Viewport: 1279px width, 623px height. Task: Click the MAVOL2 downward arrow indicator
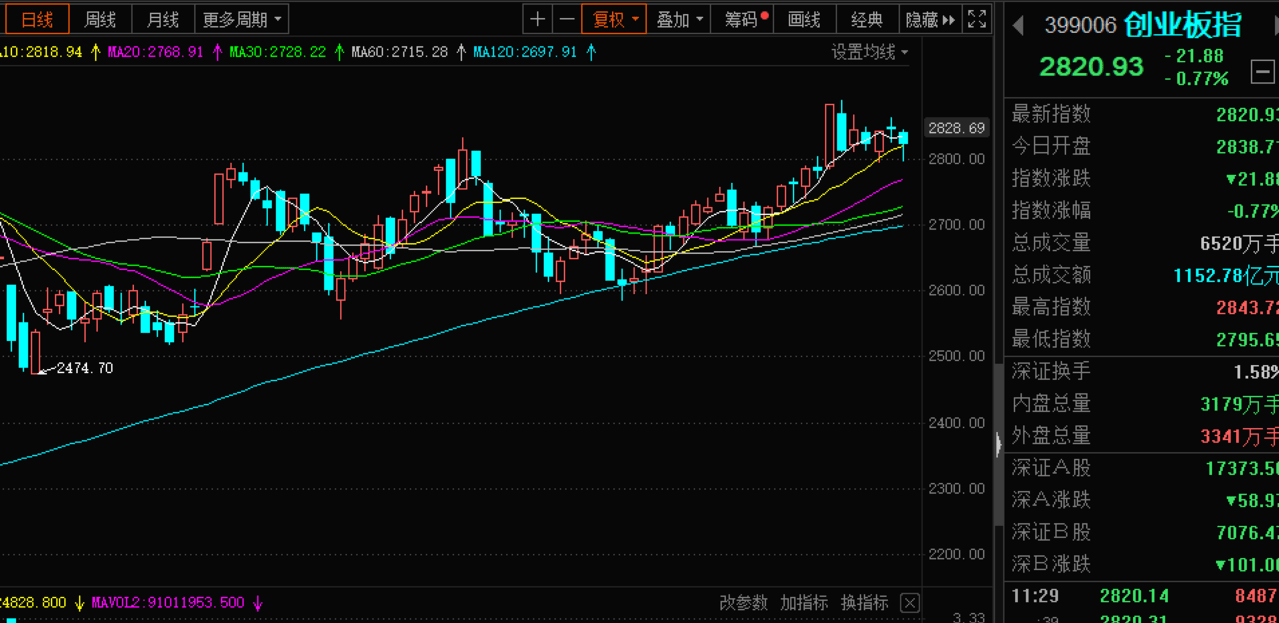[x=257, y=603]
